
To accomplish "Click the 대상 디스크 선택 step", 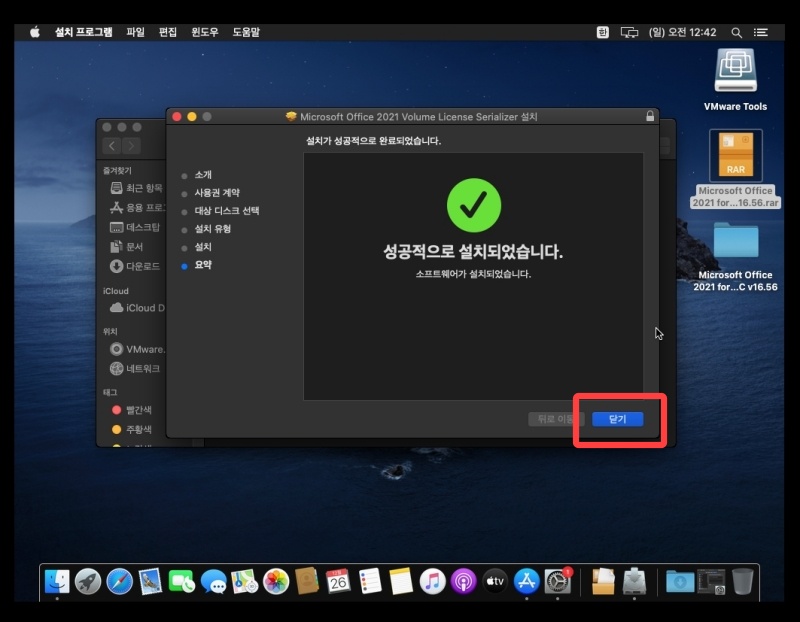I will coord(227,210).
